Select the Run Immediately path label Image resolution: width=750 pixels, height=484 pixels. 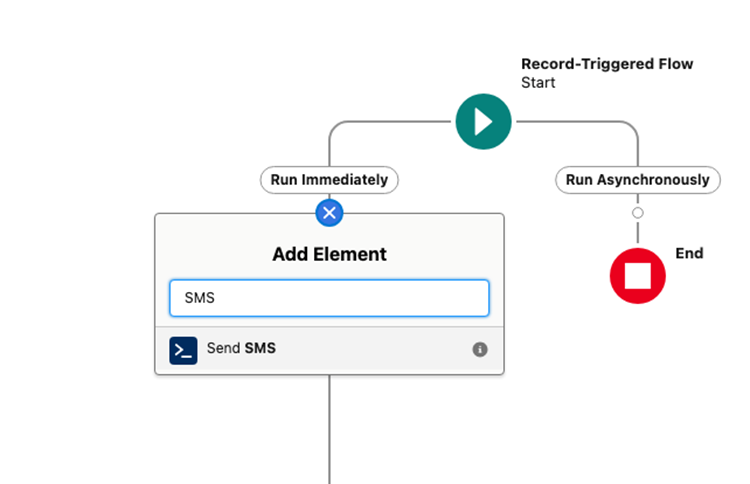329,180
